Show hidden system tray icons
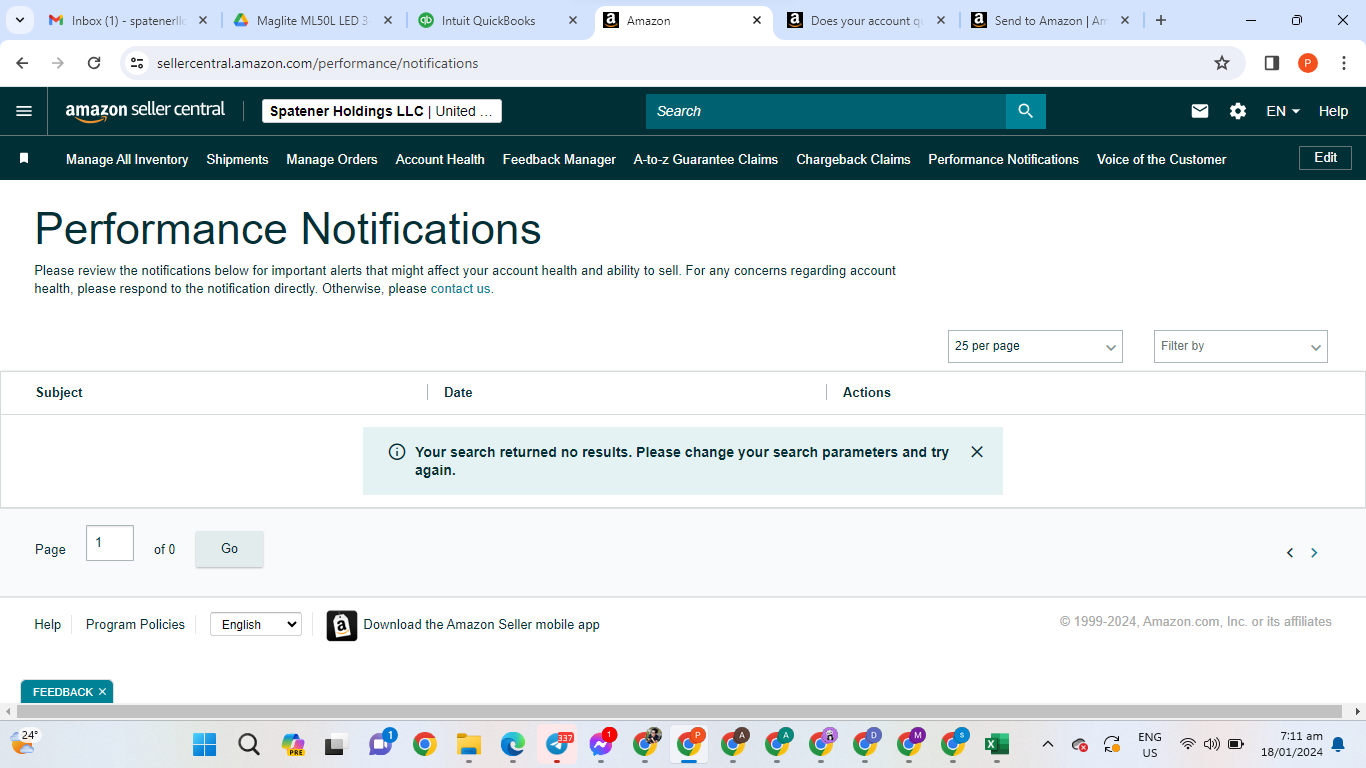The width and height of the screenshot is (1366, 768). tap(1047, 744)
